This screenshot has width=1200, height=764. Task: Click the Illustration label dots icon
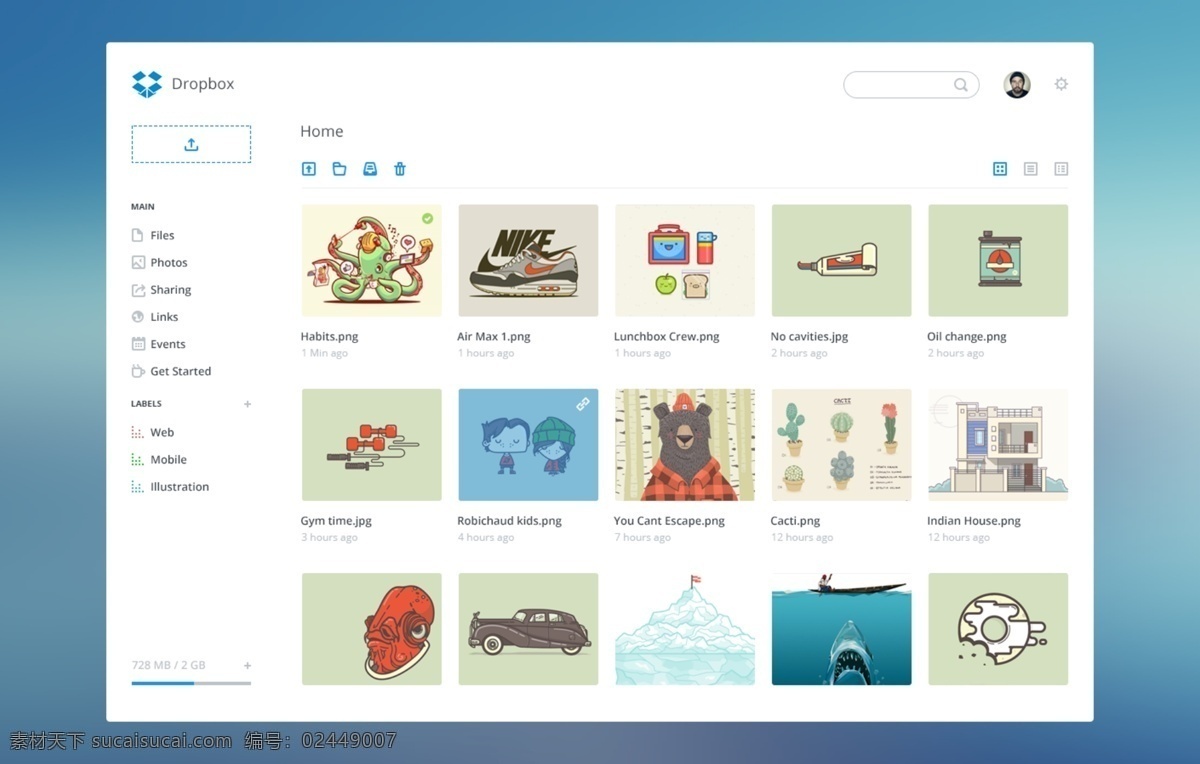pos(137,487)
